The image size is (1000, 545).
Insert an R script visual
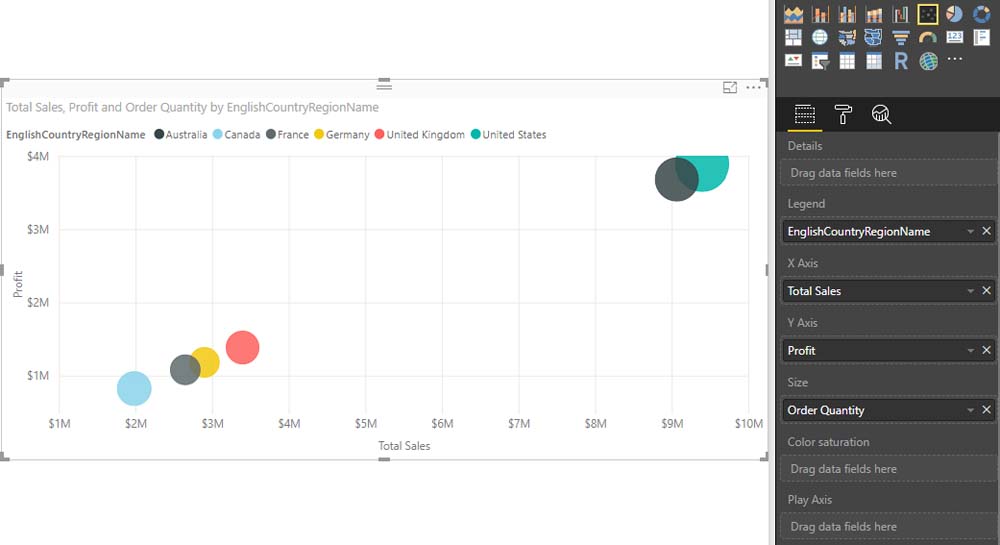click(x=900, y=62)
